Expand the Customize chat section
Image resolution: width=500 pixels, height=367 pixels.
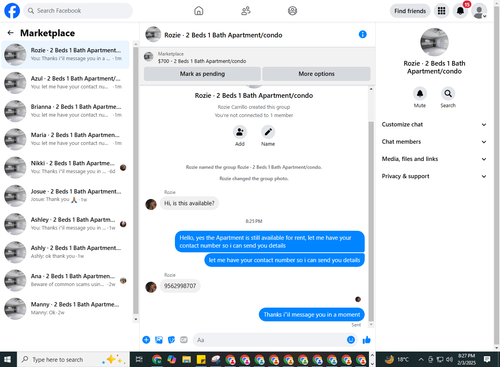click(x=434, y=124)
